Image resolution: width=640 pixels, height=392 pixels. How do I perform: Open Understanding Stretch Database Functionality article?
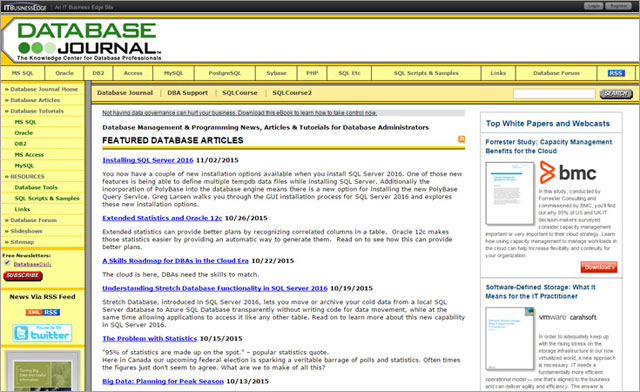pyautogui.click(x=215, y=288)
